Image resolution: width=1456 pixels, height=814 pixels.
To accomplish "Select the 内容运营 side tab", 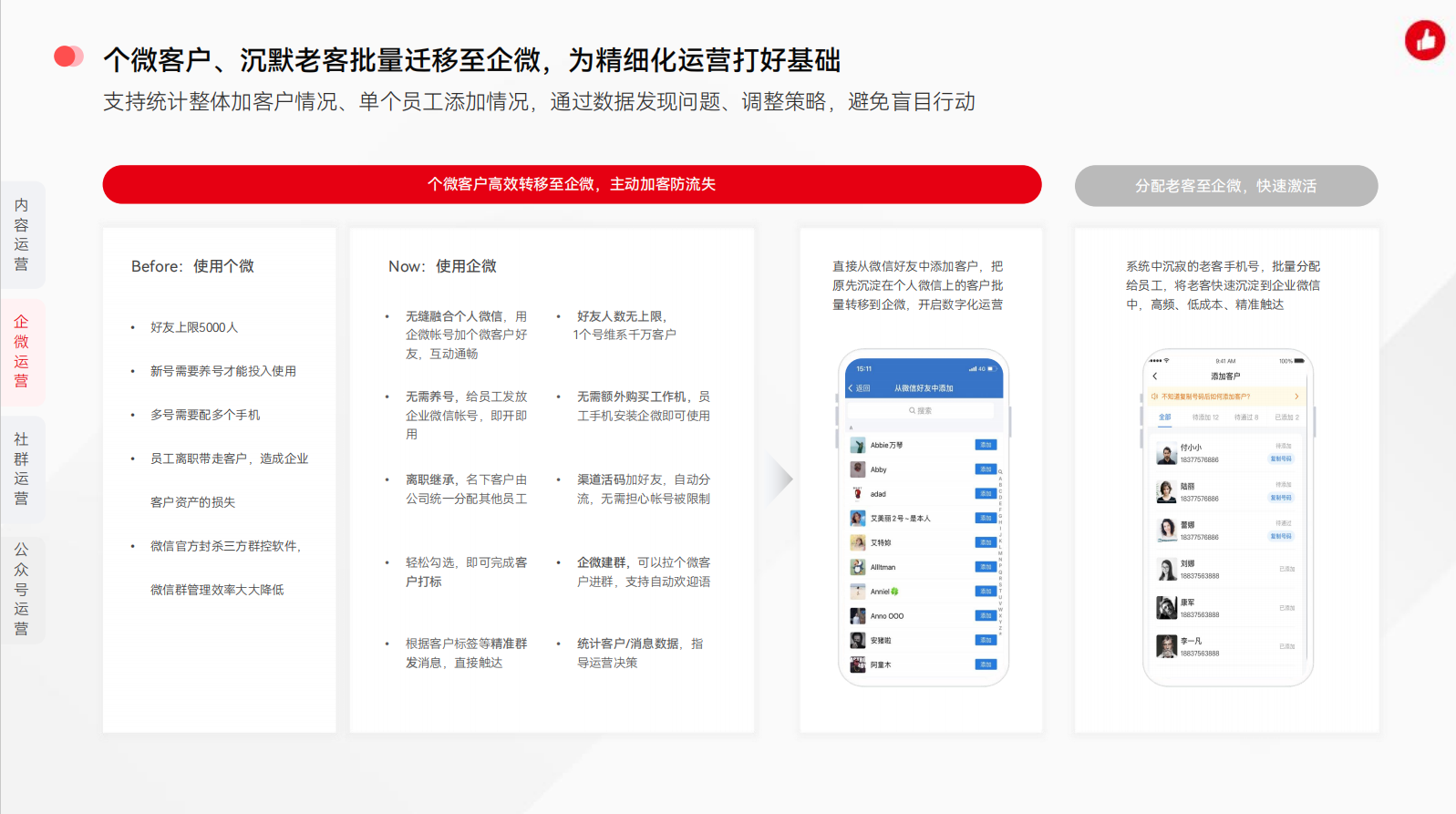I will click(x=22, y=235).
